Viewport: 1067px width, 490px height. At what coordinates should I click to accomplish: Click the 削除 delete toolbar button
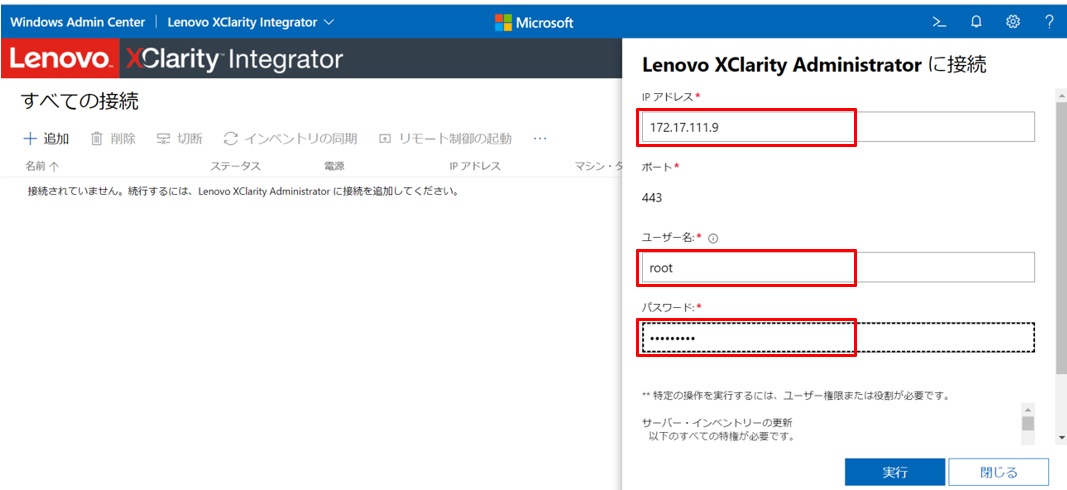coord(113,139)
